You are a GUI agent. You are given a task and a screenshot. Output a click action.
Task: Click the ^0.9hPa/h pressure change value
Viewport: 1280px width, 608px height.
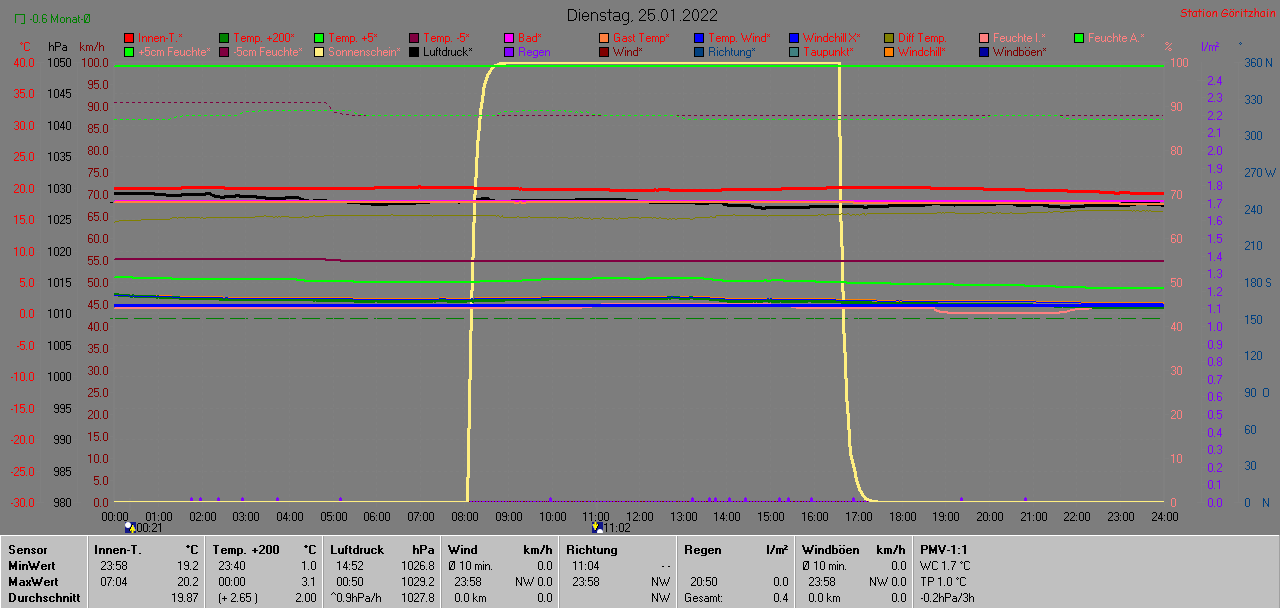358,598
